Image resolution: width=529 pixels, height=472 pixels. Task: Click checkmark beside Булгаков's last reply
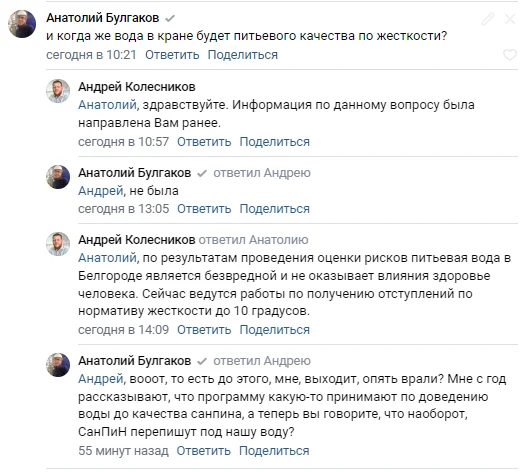(202, 361)
